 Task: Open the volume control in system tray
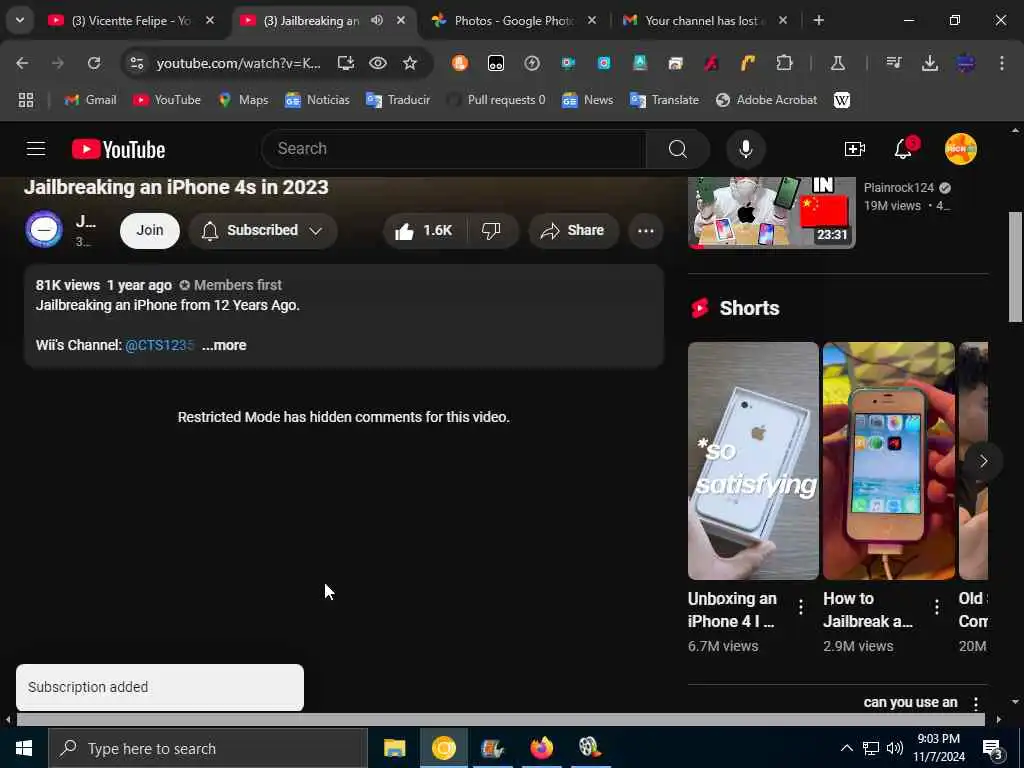pyautogui.click(x=895, y=748)
